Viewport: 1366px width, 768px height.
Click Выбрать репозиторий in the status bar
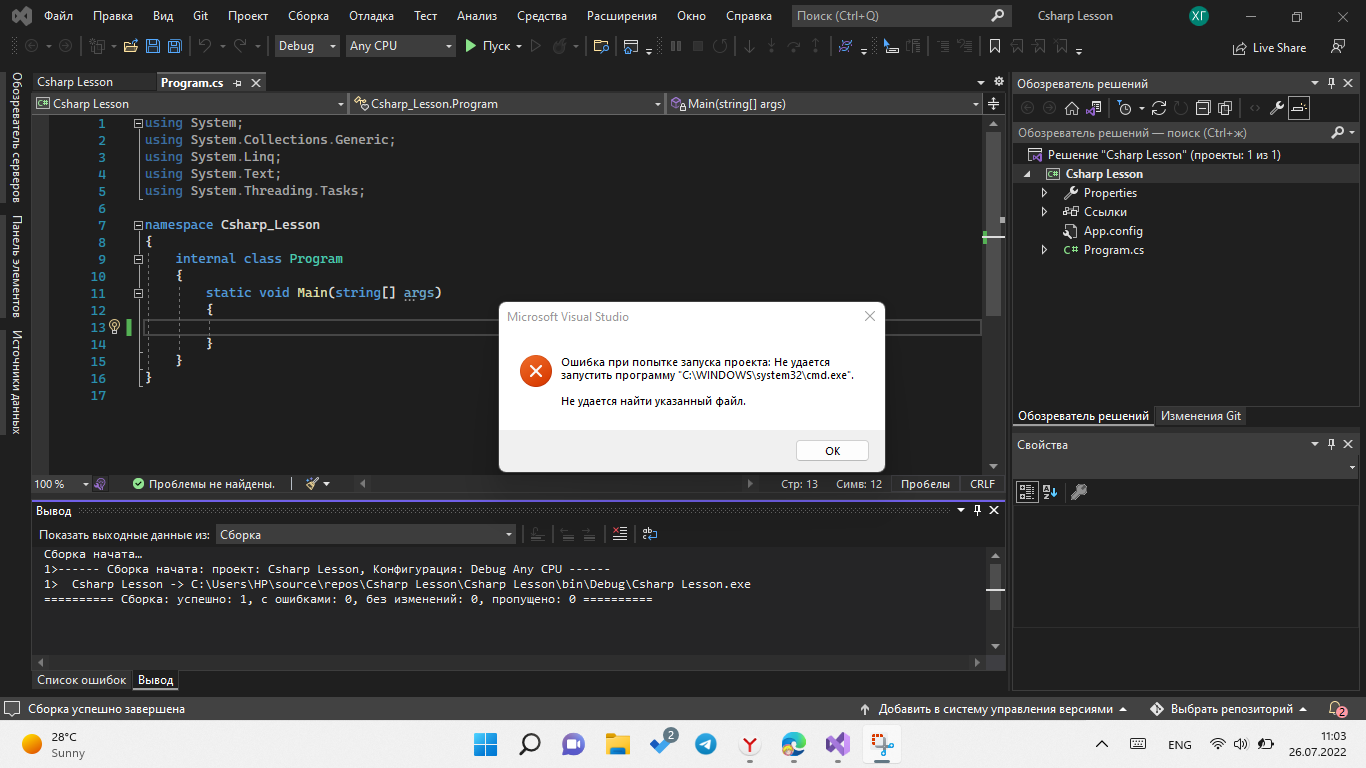[x=1230, y=709]
